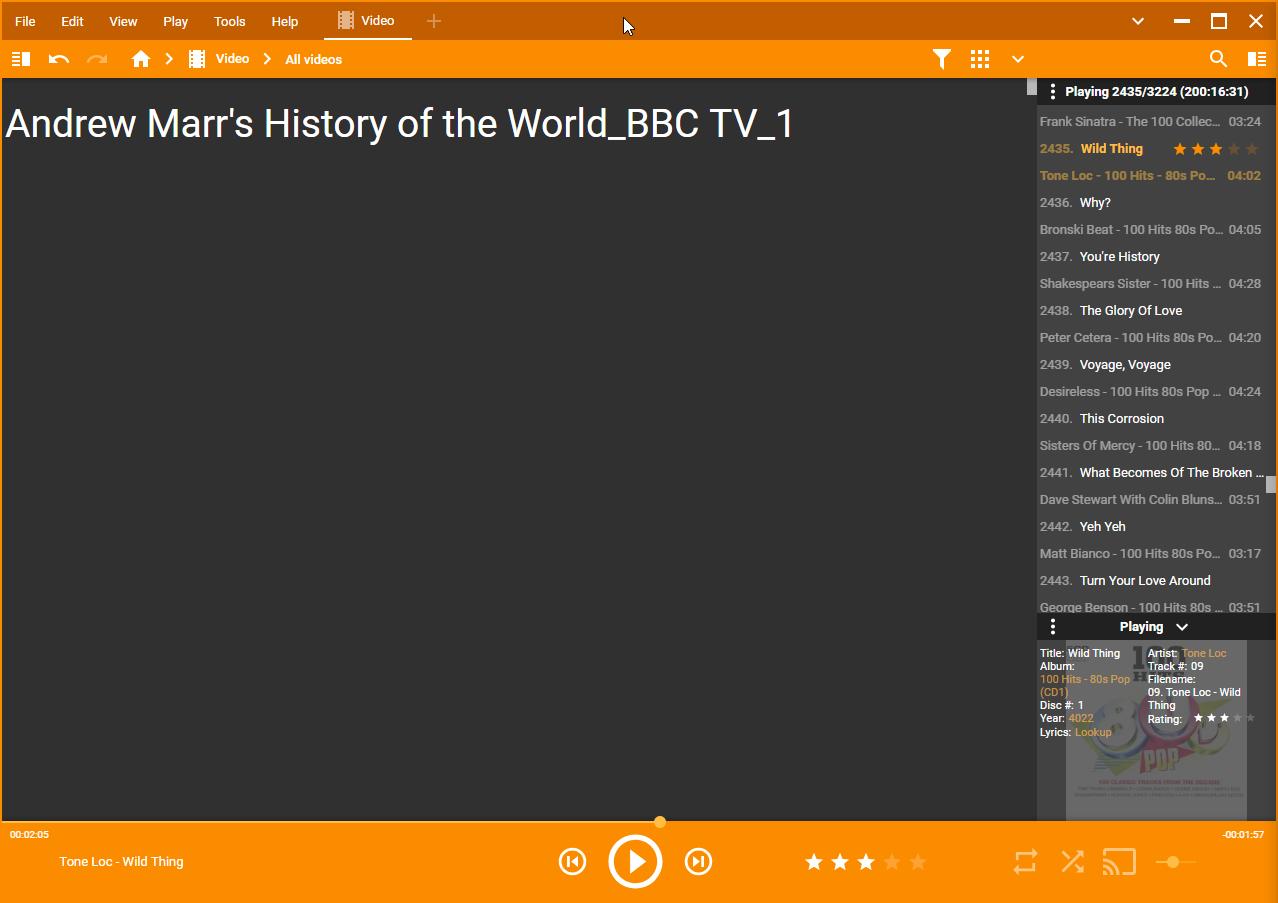Click the Tone Loc artist link

[x=1204, y=653]
